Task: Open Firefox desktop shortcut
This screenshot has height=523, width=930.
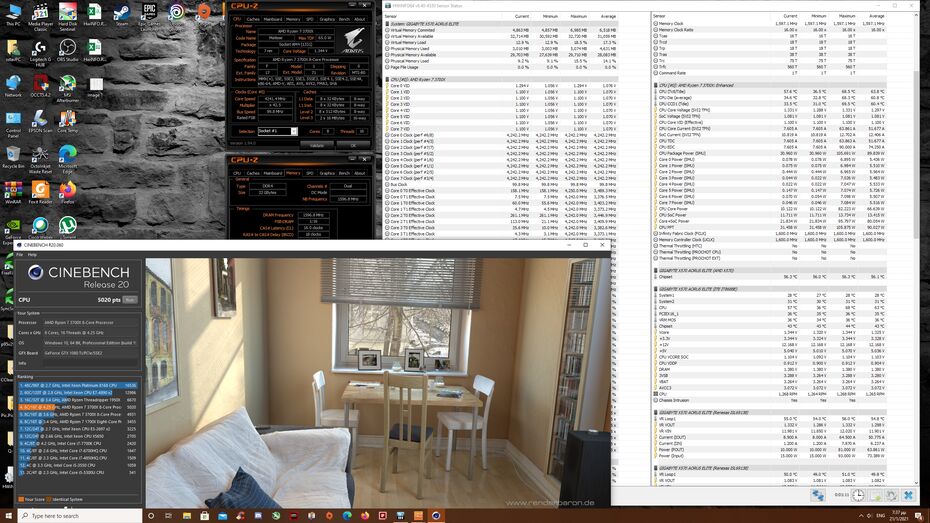Action: click(x=68, y=193)
